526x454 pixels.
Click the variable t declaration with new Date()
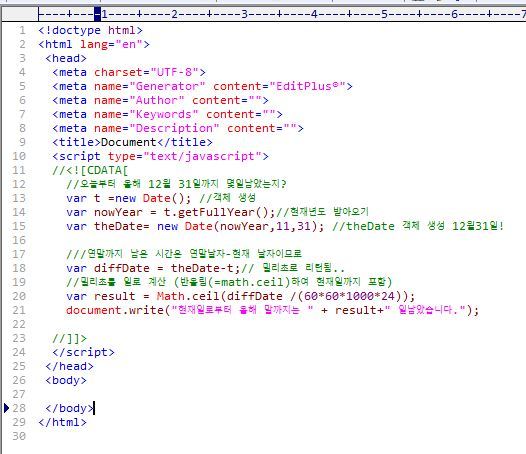click(x=129, y=198)
